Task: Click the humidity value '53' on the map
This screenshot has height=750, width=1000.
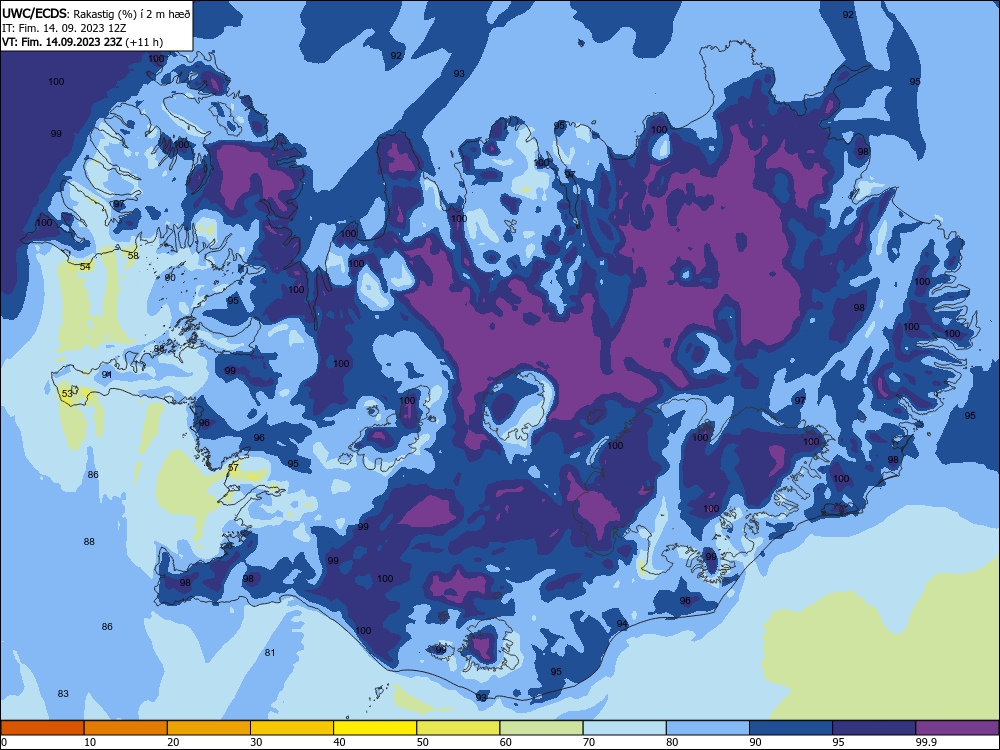Action: pos(67,393)
